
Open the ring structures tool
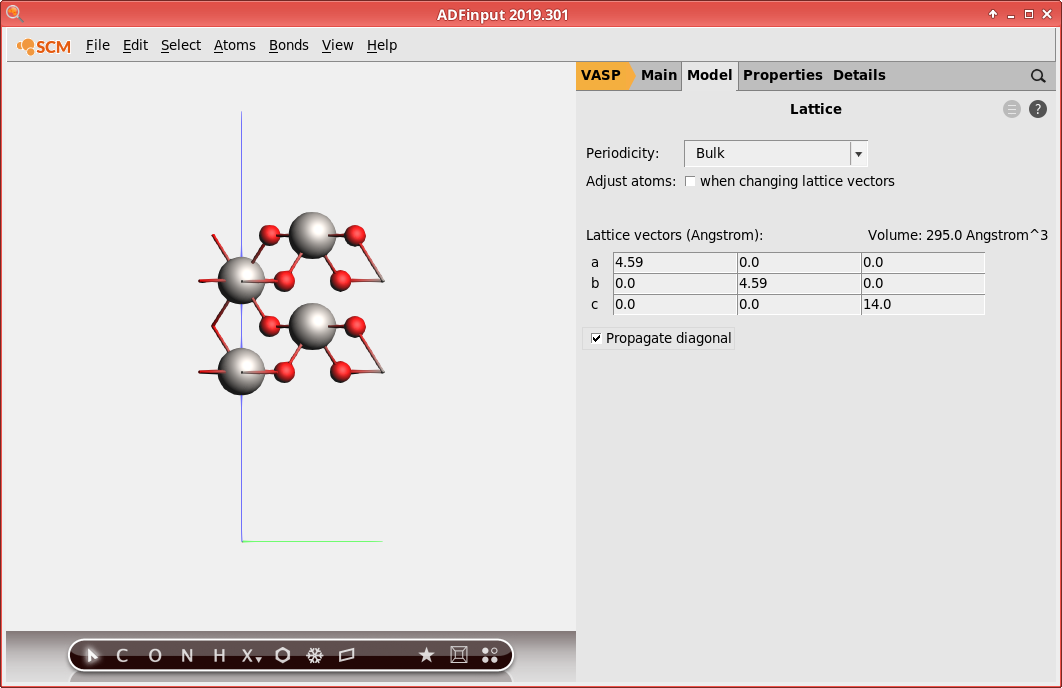[x=283, y=655]
